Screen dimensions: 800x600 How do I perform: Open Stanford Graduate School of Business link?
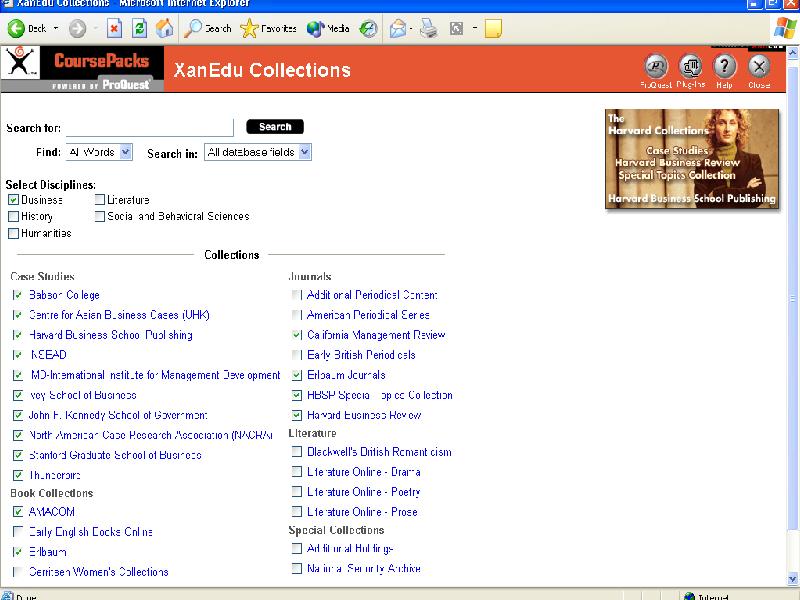click(115, 455)
